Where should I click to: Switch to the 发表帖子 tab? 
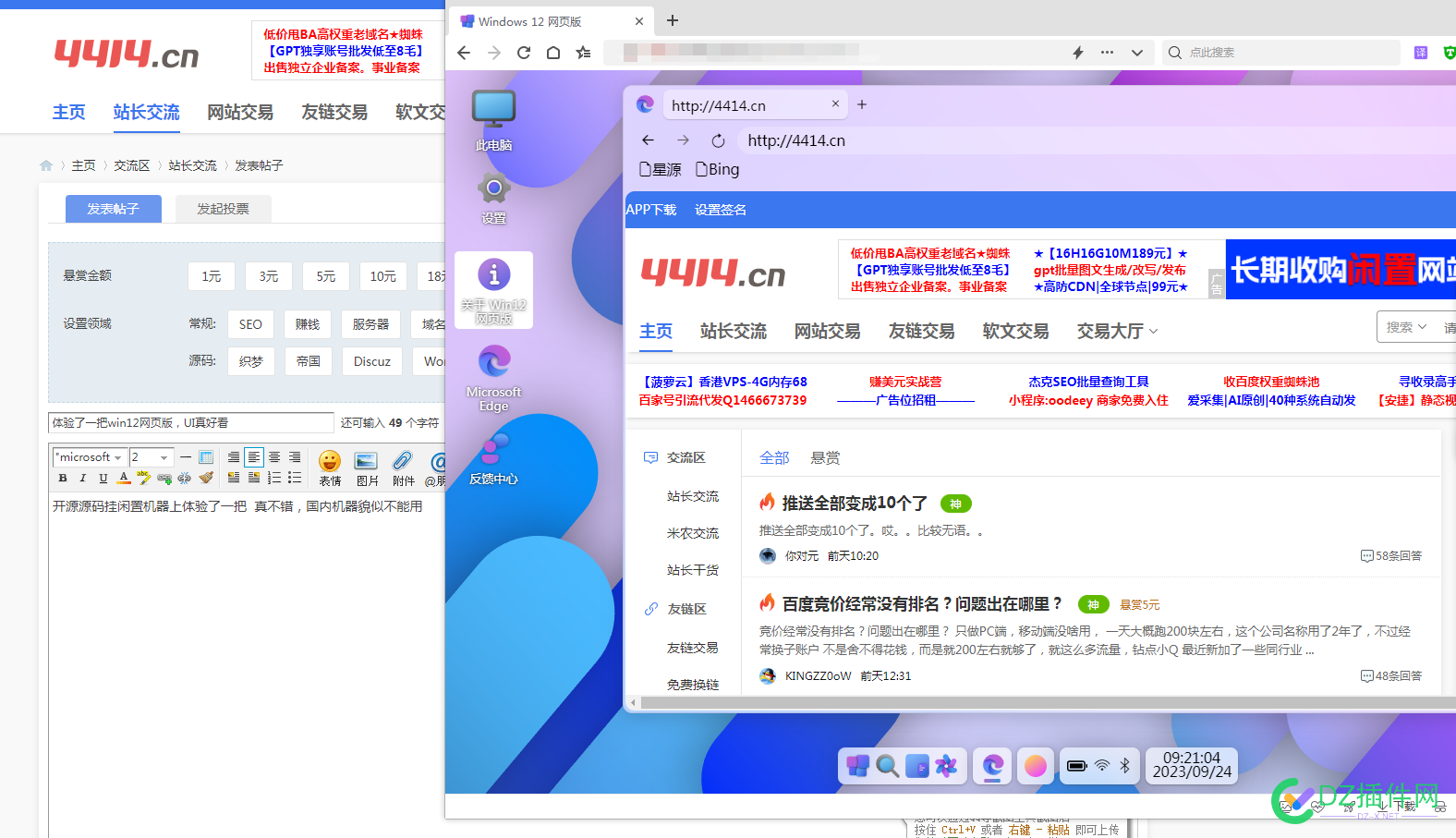114,209
